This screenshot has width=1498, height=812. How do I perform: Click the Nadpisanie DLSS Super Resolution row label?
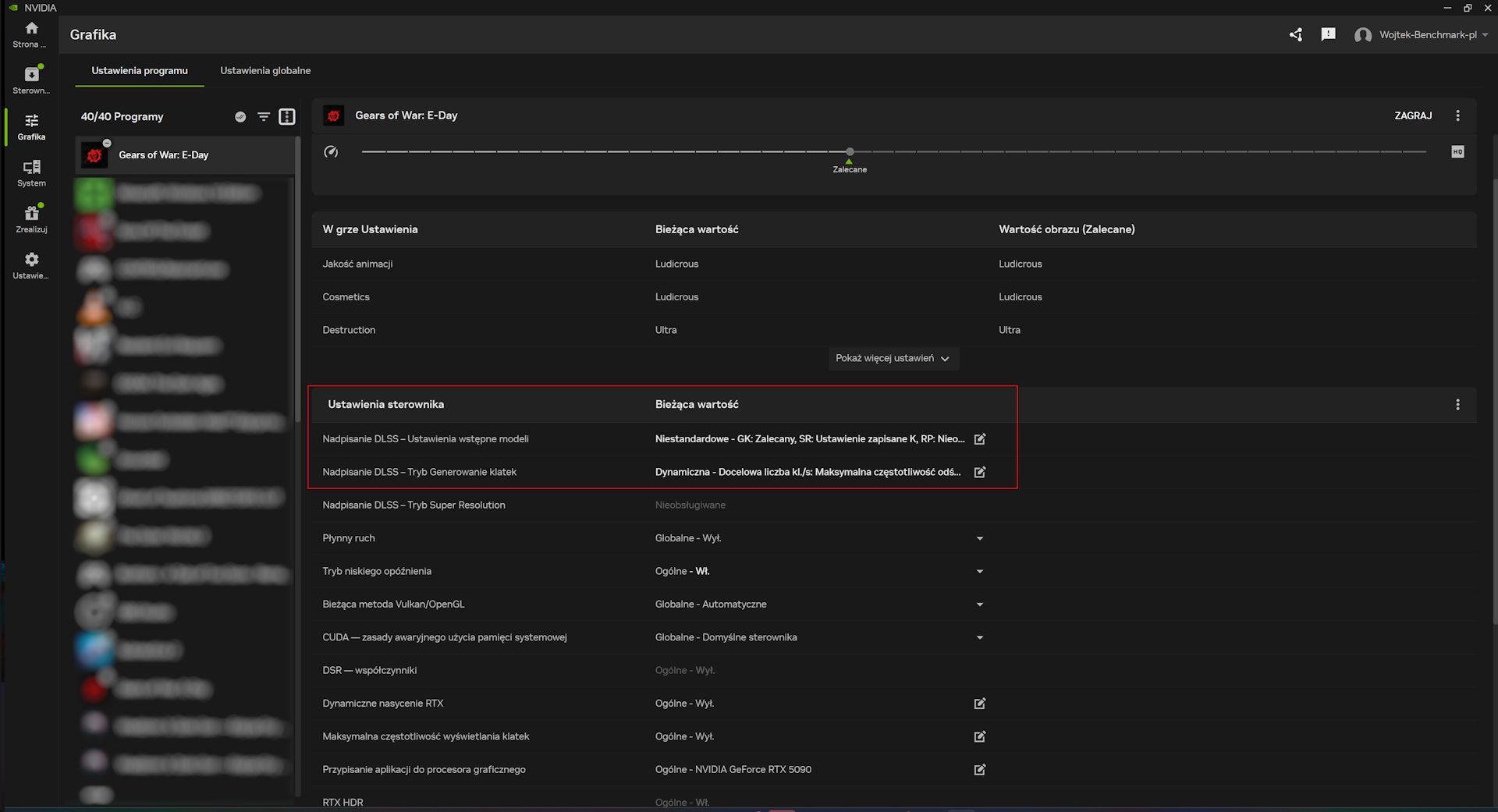(x=414, y=505)
